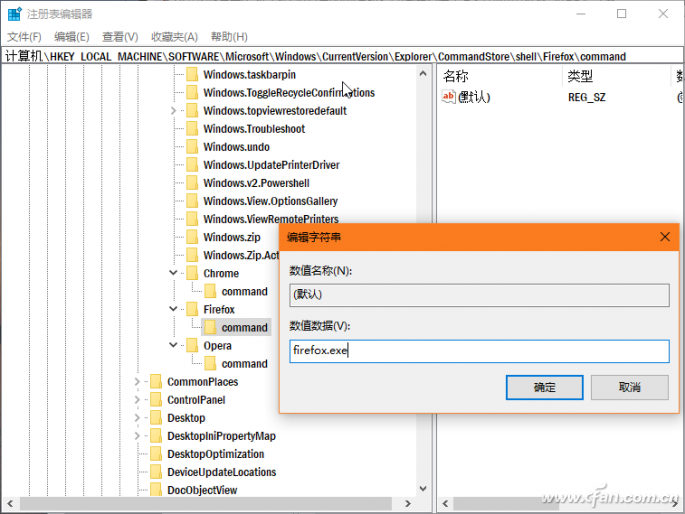Select the Windows.zip folder icon
The width and height of the screenshot is (685, 514).
(x=192, y=237)
